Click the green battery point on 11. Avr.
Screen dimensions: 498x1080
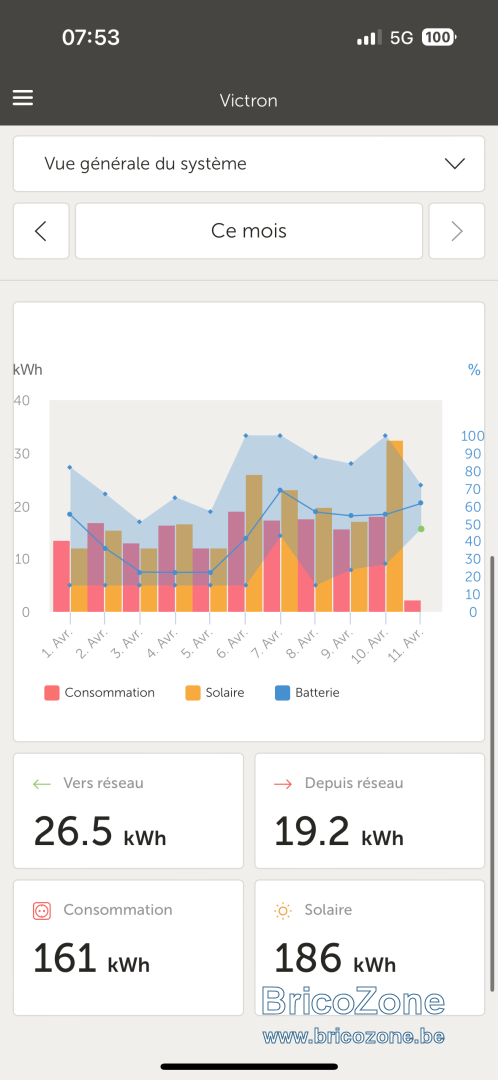(421, 529)
